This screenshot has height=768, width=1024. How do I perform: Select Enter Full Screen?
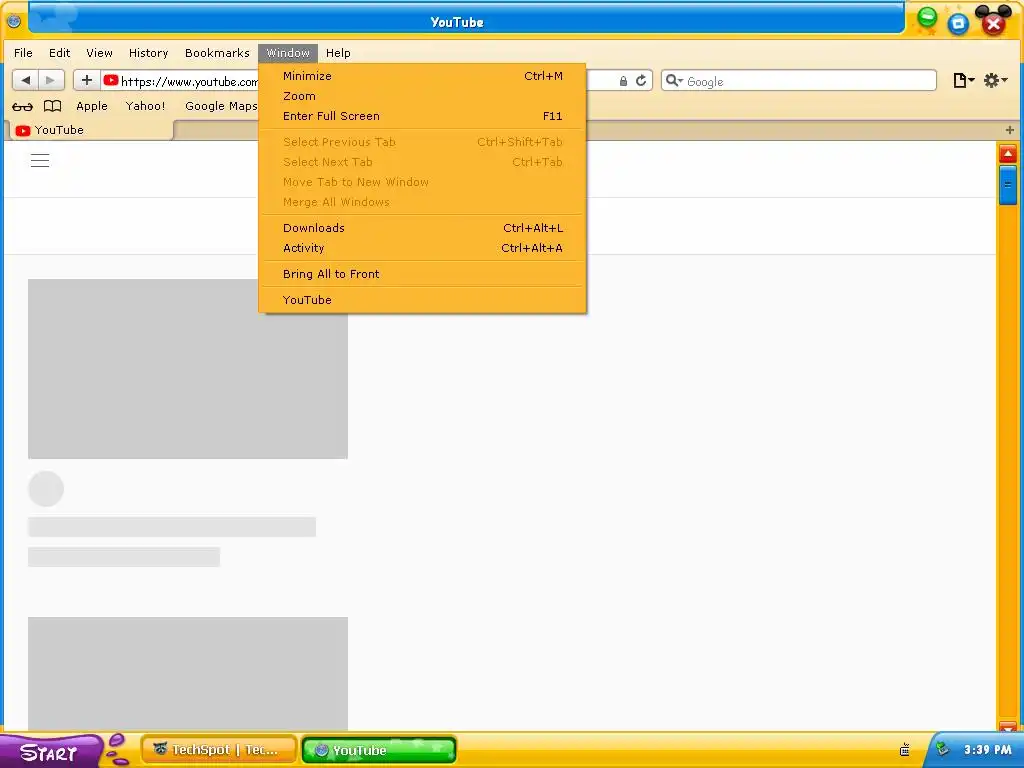click(x=423, y=116)
